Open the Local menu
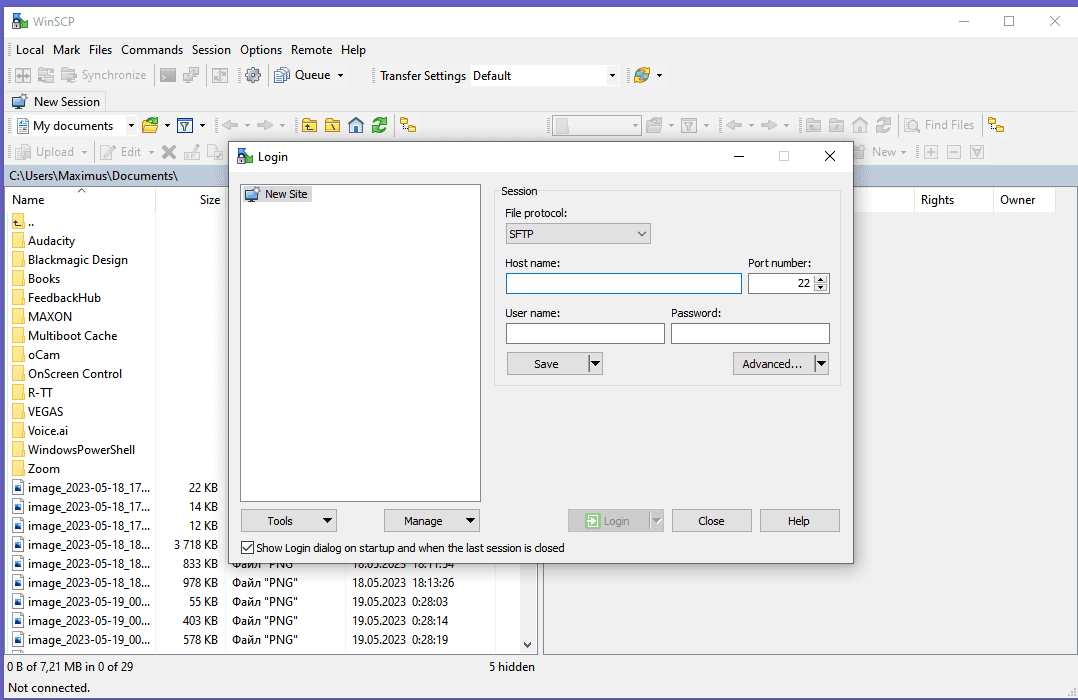Viewport: 1078px width, 700px height. point(30,50)
